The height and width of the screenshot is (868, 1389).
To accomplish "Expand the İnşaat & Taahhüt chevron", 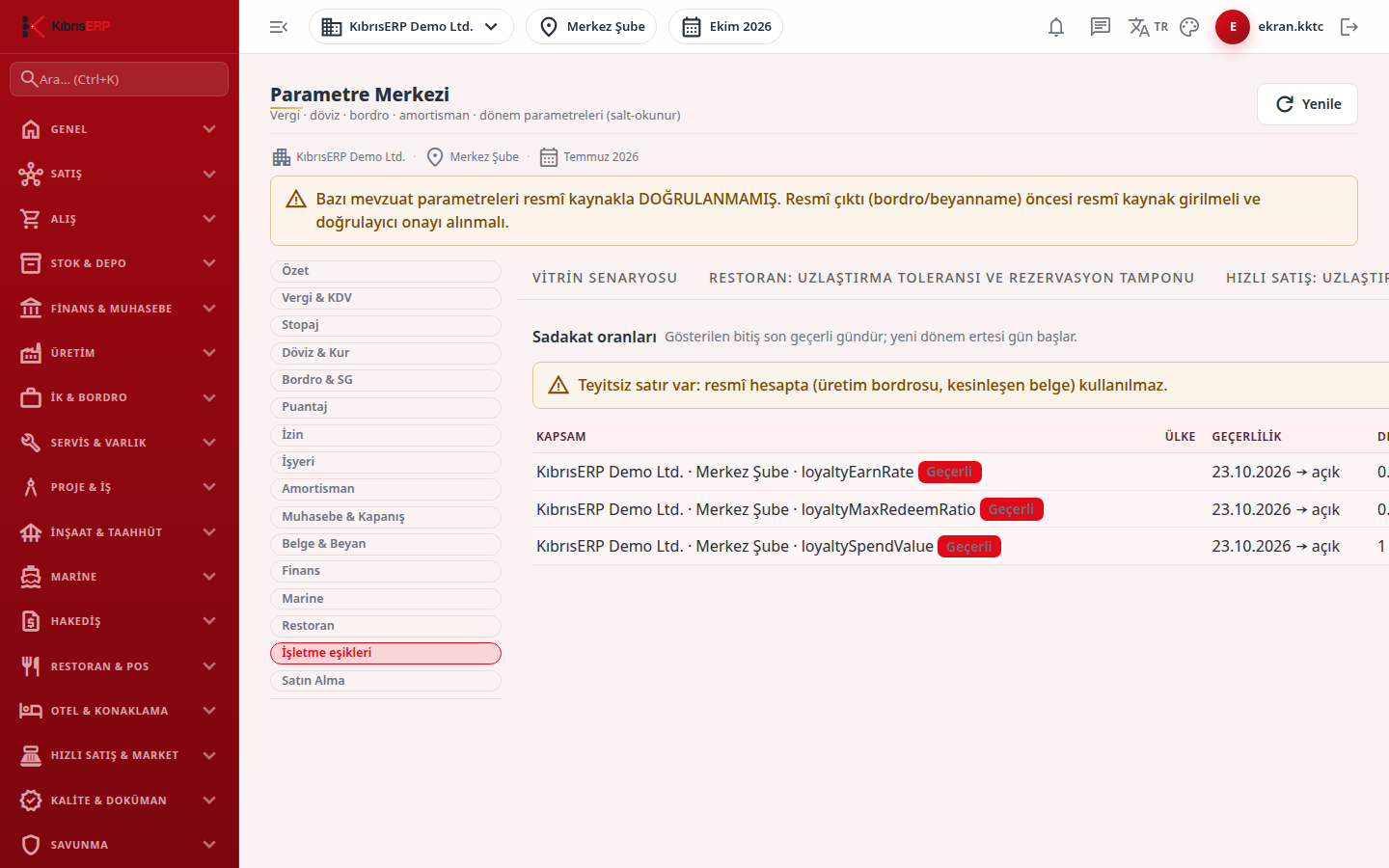I will point(209,532).
